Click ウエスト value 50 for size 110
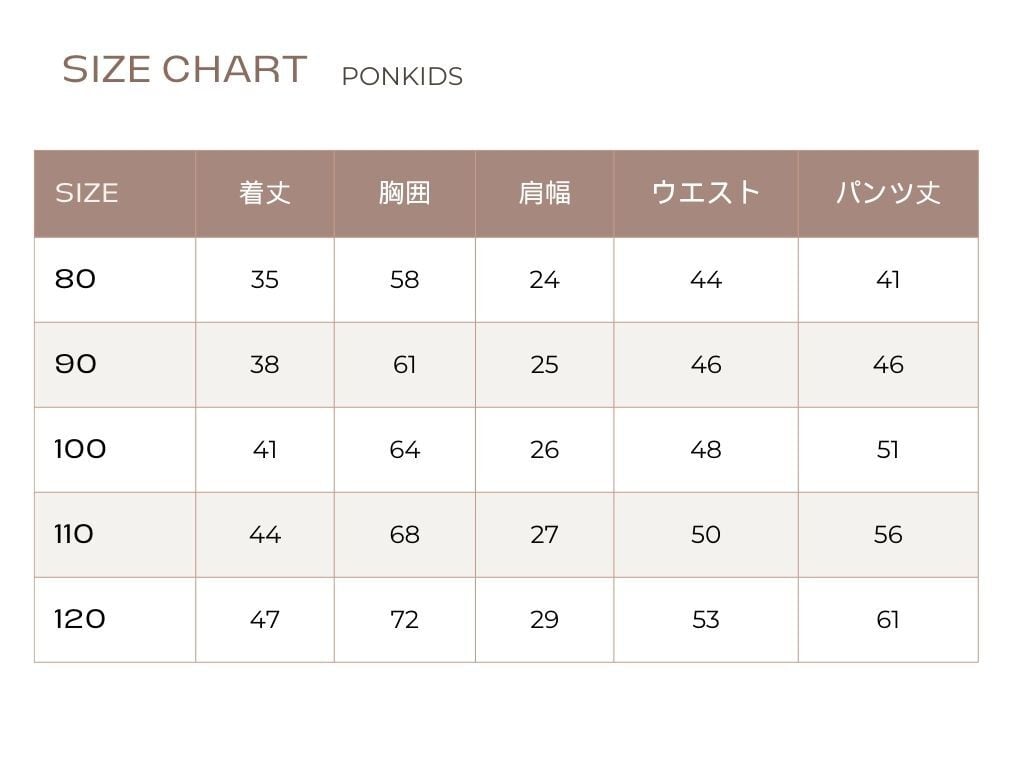The image size is (1024, 768). pos(706,535)
